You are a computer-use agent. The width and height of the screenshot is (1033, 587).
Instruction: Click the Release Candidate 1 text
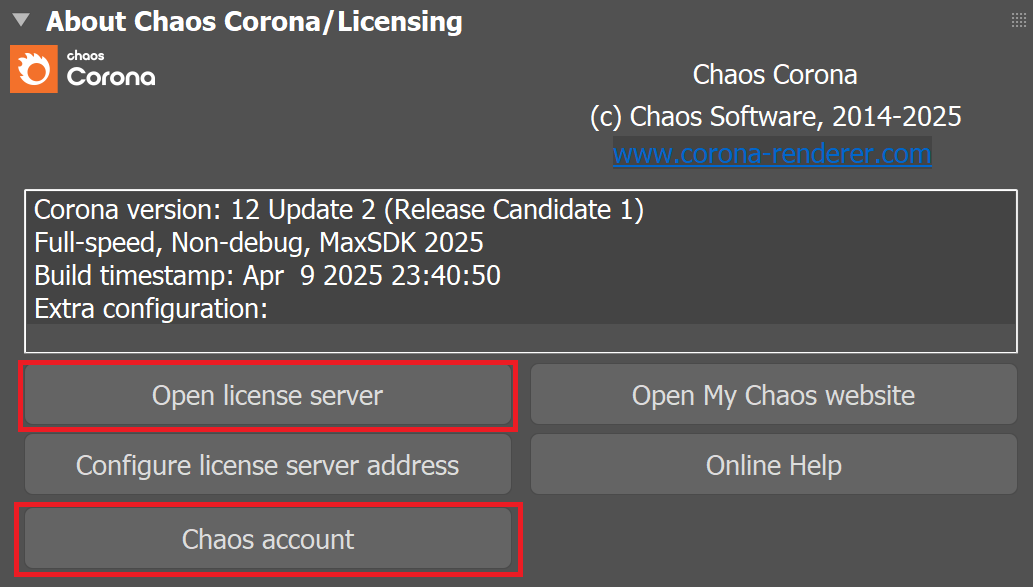coord(514,210)
